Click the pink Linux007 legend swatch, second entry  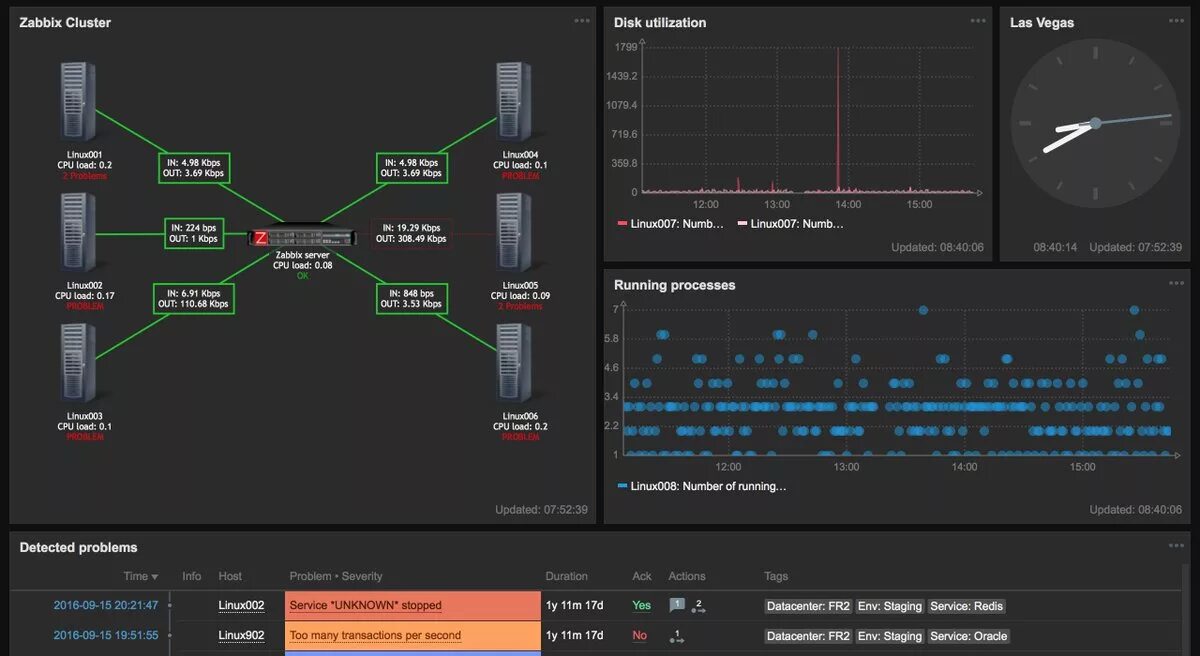tap(742, 224)
